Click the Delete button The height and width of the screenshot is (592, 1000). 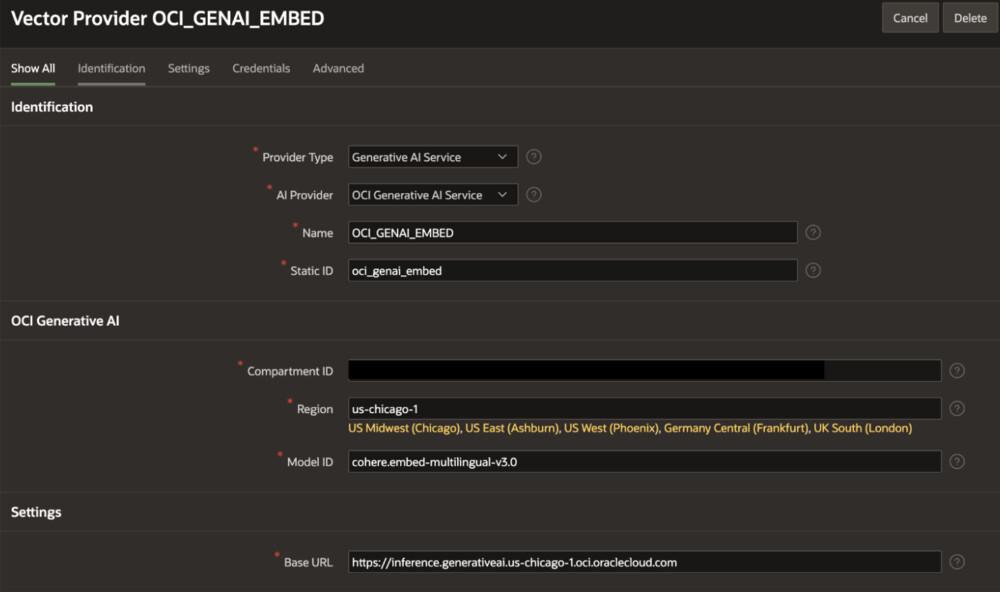pos(970,18)
